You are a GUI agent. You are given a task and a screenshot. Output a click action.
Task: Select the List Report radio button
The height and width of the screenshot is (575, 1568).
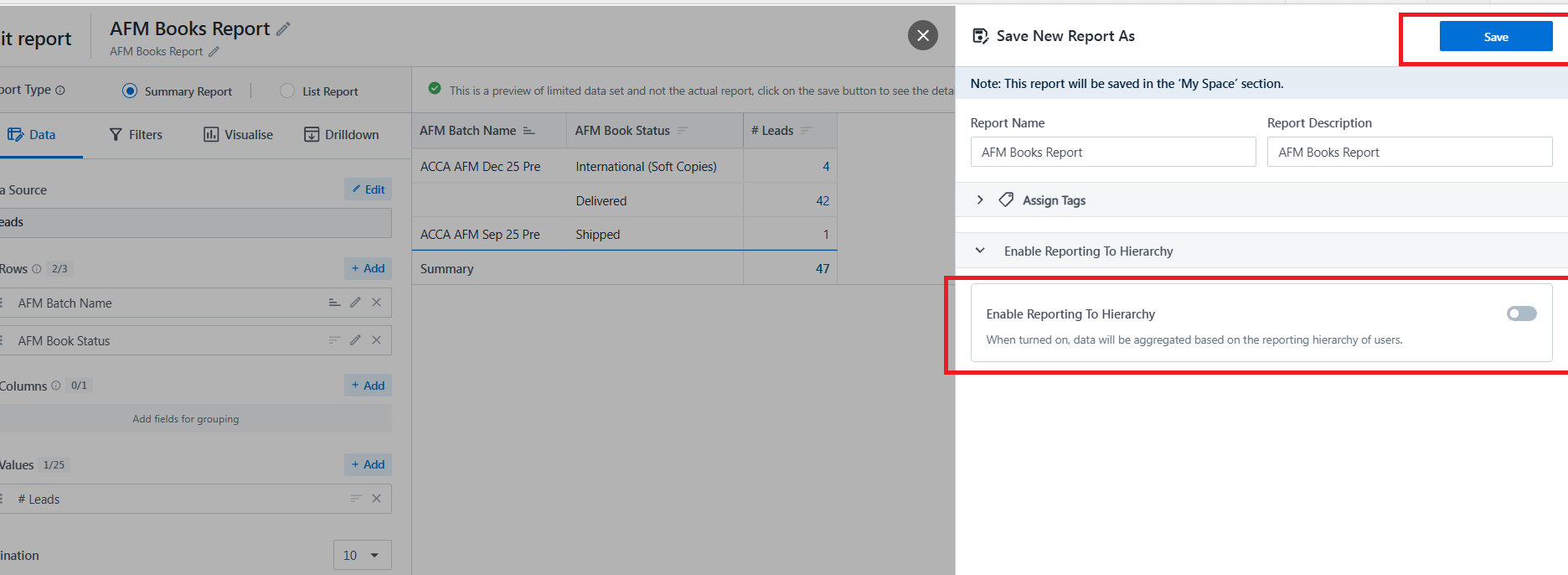point(287,91)
